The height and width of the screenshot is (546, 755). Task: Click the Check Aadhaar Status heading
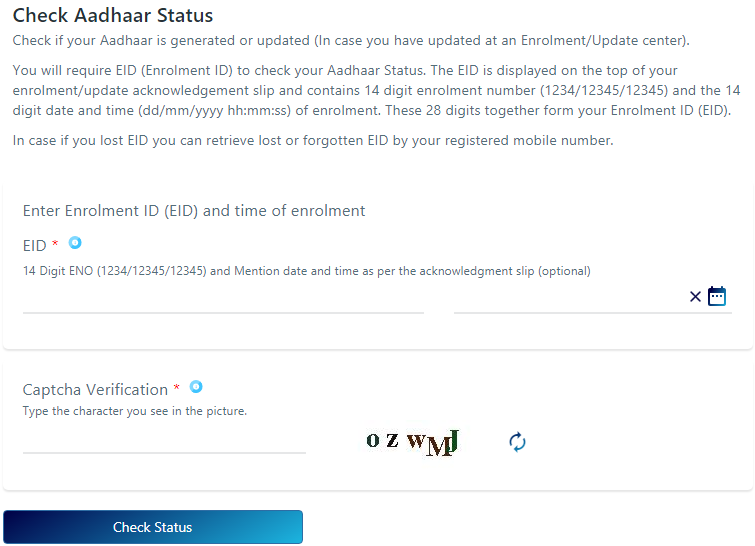coord(113,15)
